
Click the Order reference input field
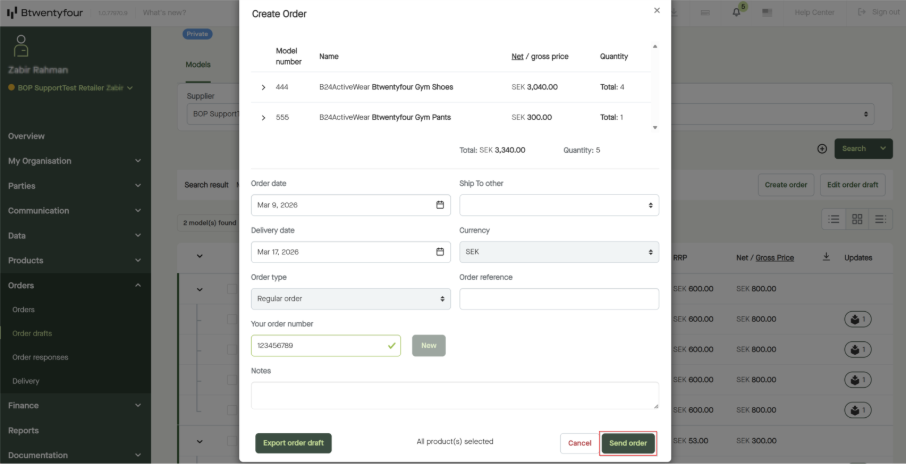(x=558, y=299)
